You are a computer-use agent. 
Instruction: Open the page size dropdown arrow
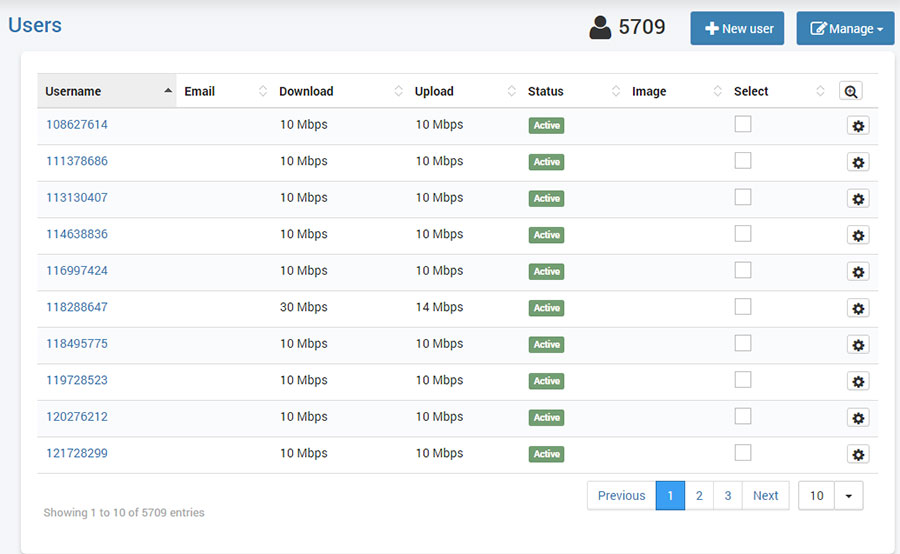[x=849, y=496]
